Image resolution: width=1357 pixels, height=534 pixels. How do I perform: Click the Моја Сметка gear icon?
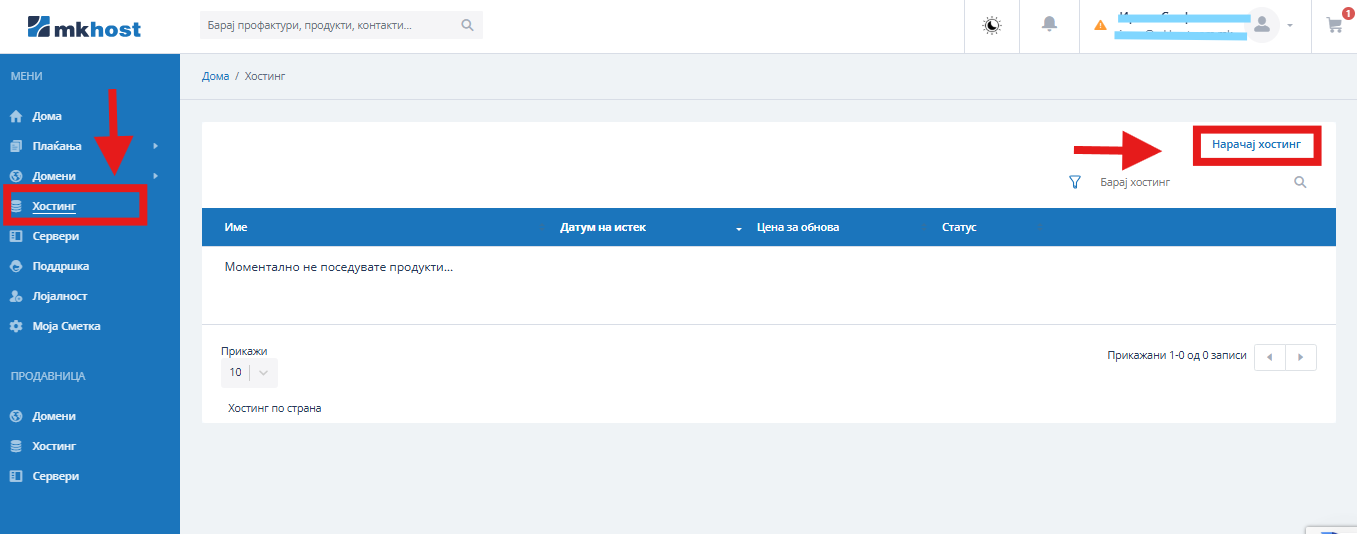[16, 326]
